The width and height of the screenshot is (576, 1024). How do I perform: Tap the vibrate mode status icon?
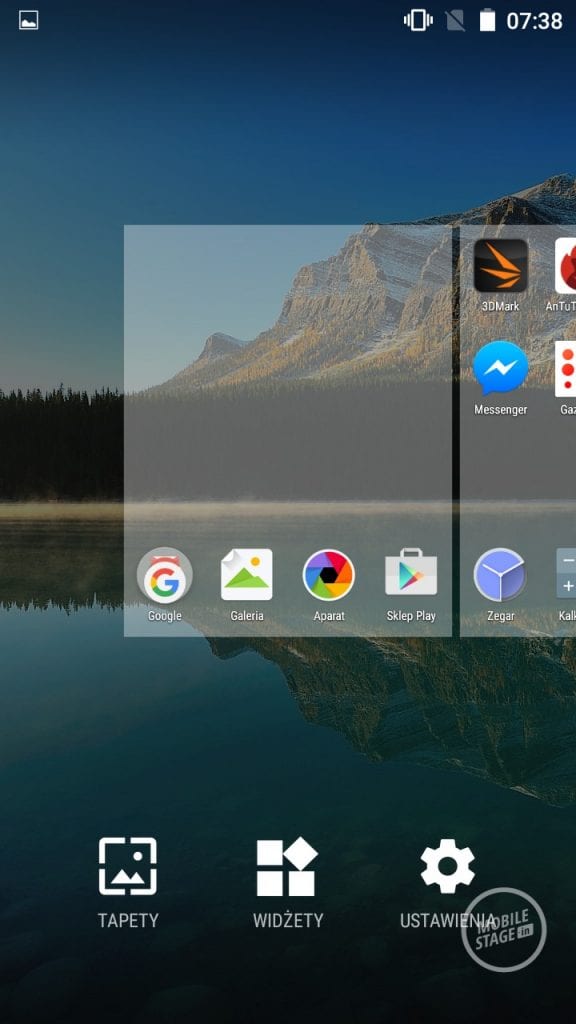point(418,20)
